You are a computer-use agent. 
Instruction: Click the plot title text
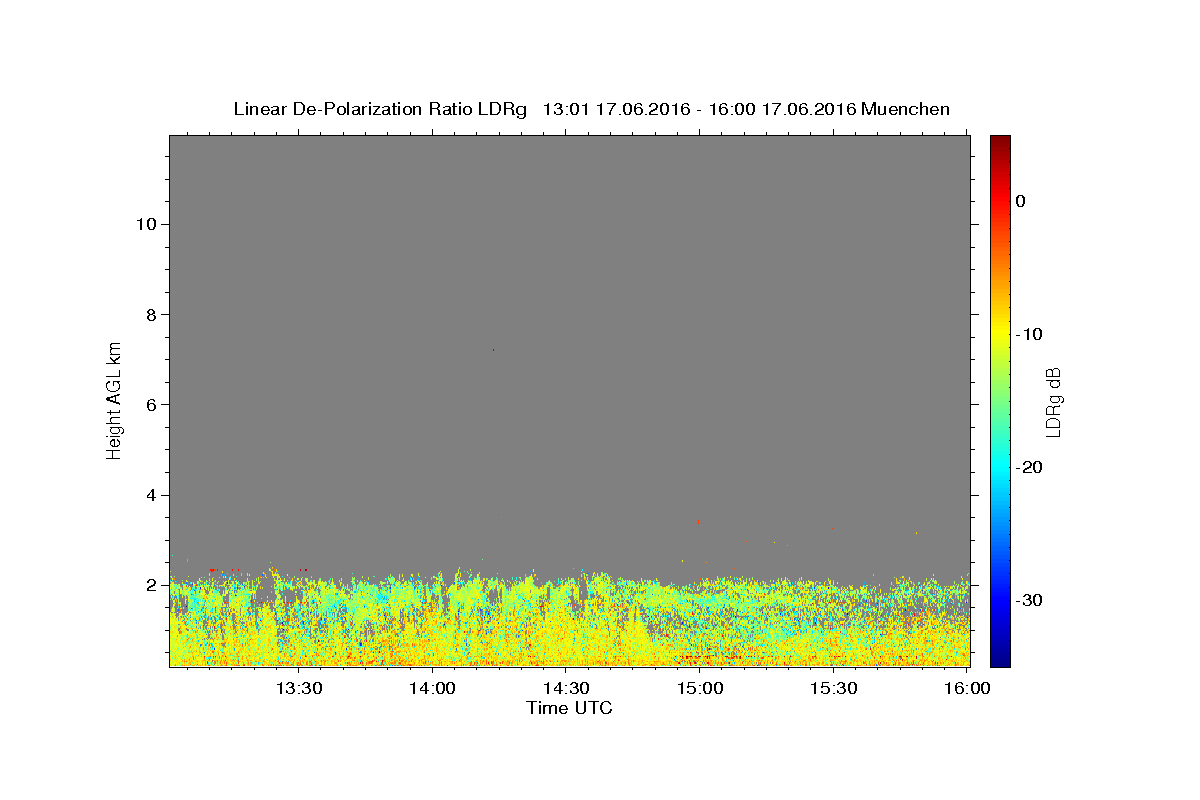click(x=591, y=109)
